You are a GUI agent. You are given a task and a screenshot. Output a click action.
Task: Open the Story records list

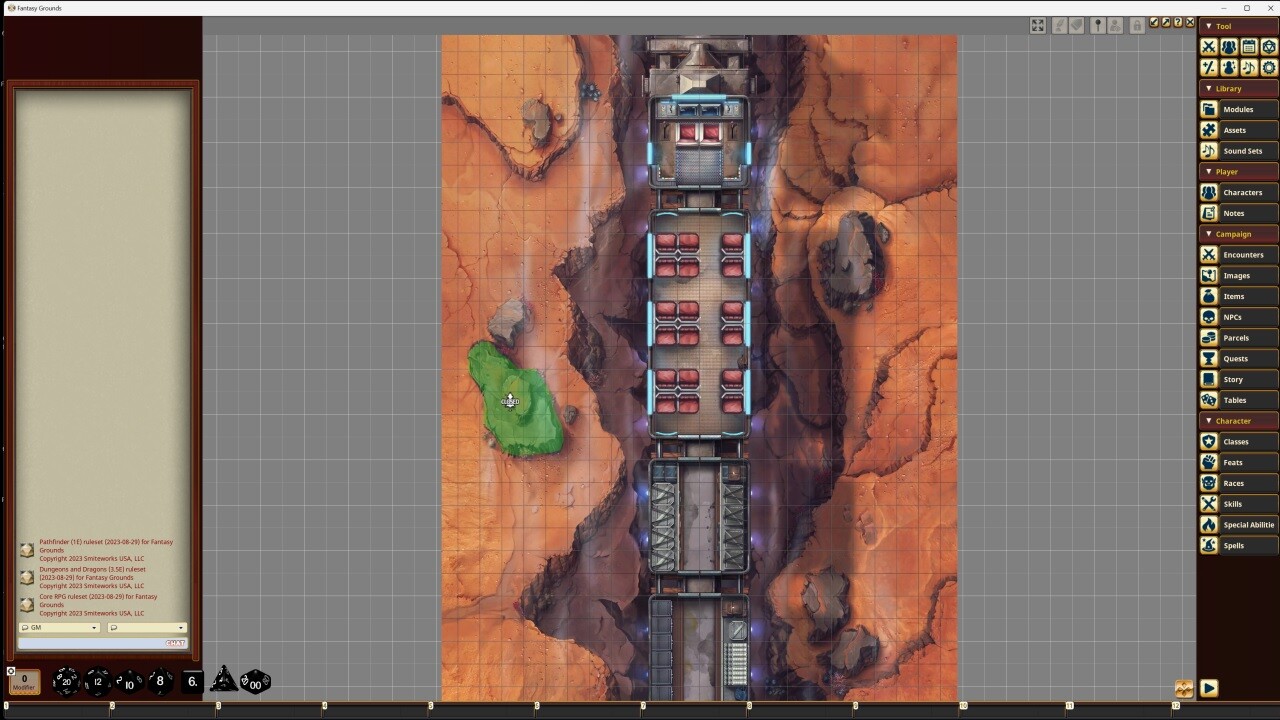[x=1237, y=379]
